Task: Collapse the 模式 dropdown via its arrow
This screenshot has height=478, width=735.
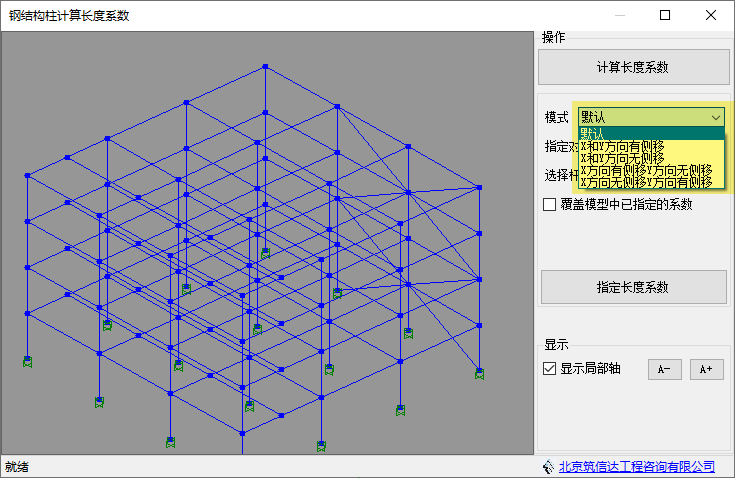Action: pos(716,117)
